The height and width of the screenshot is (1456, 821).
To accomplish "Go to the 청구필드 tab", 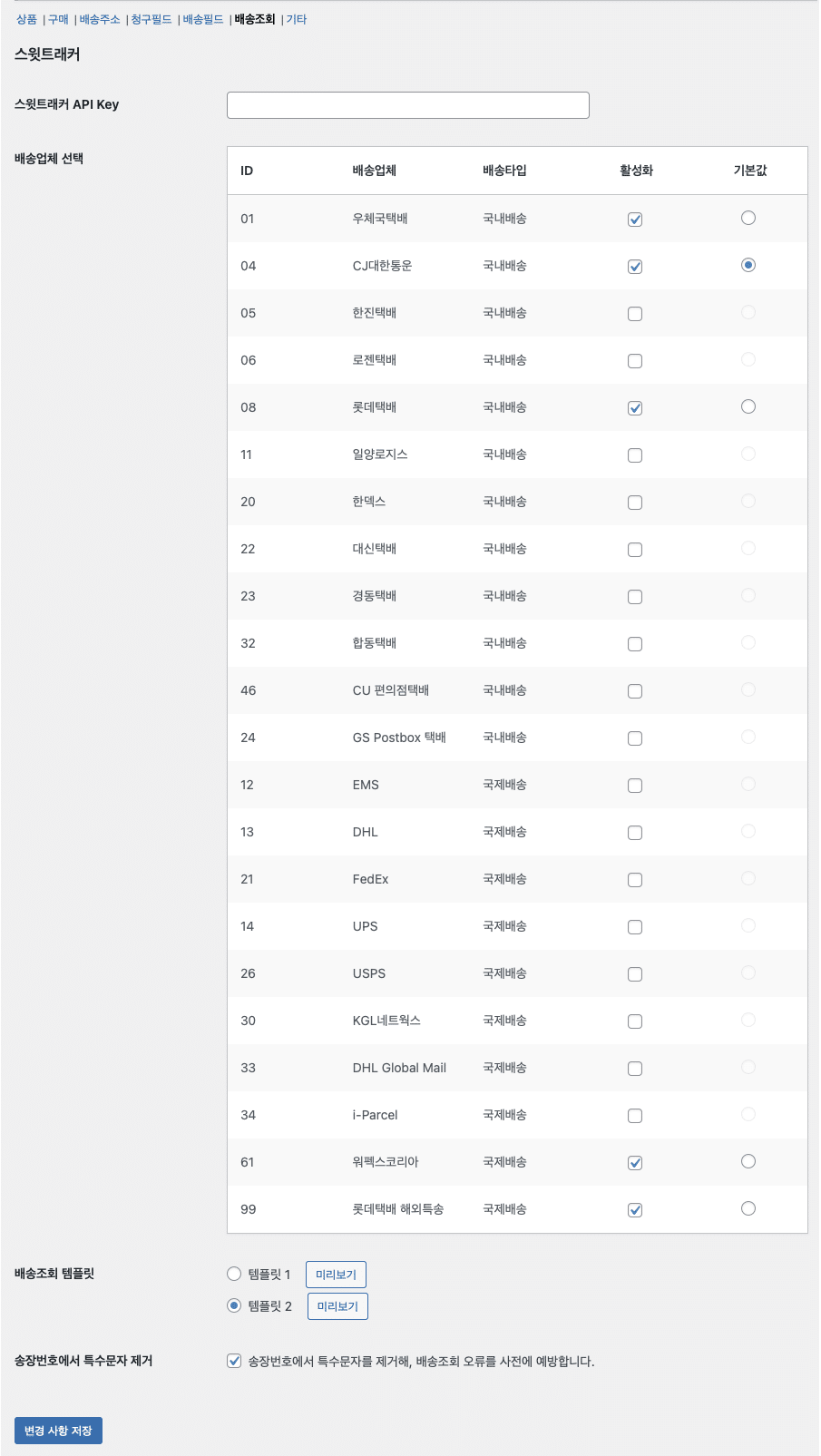I will (x=151, y=19).
